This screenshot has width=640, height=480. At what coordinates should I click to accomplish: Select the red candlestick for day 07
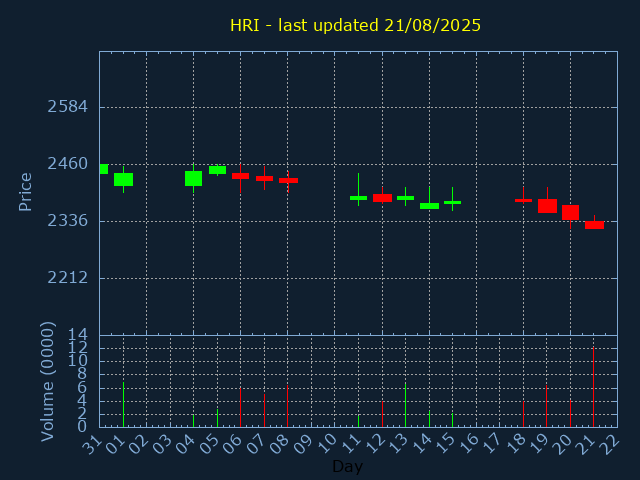(264, 178)
